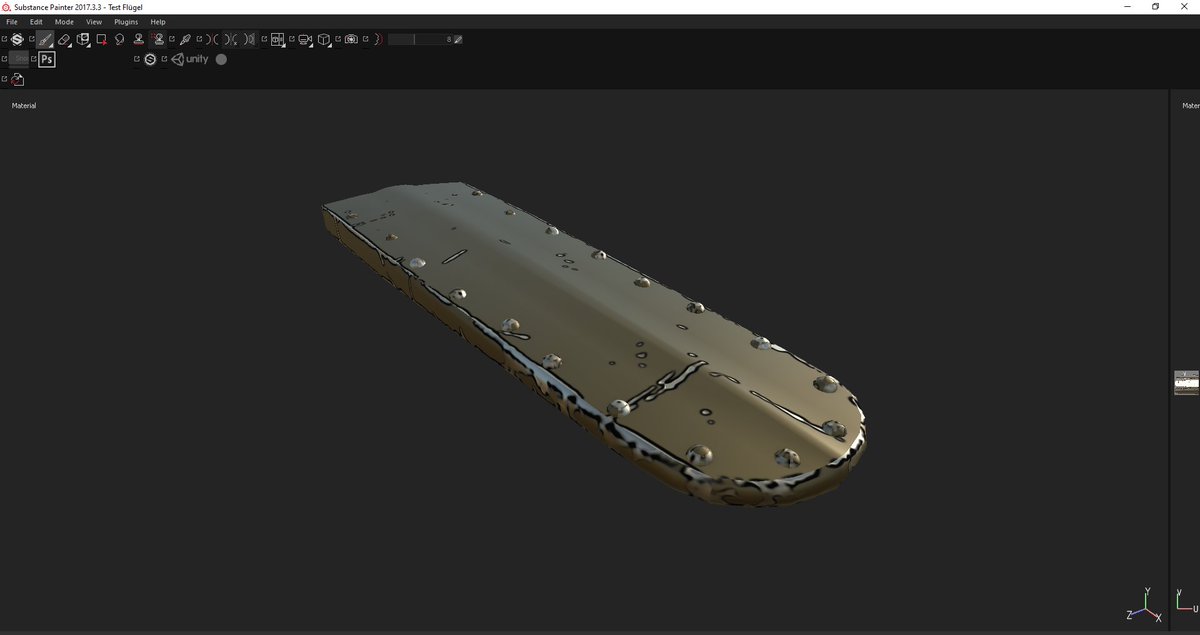
Task: Open the Help menu
Action: (158, 21)
